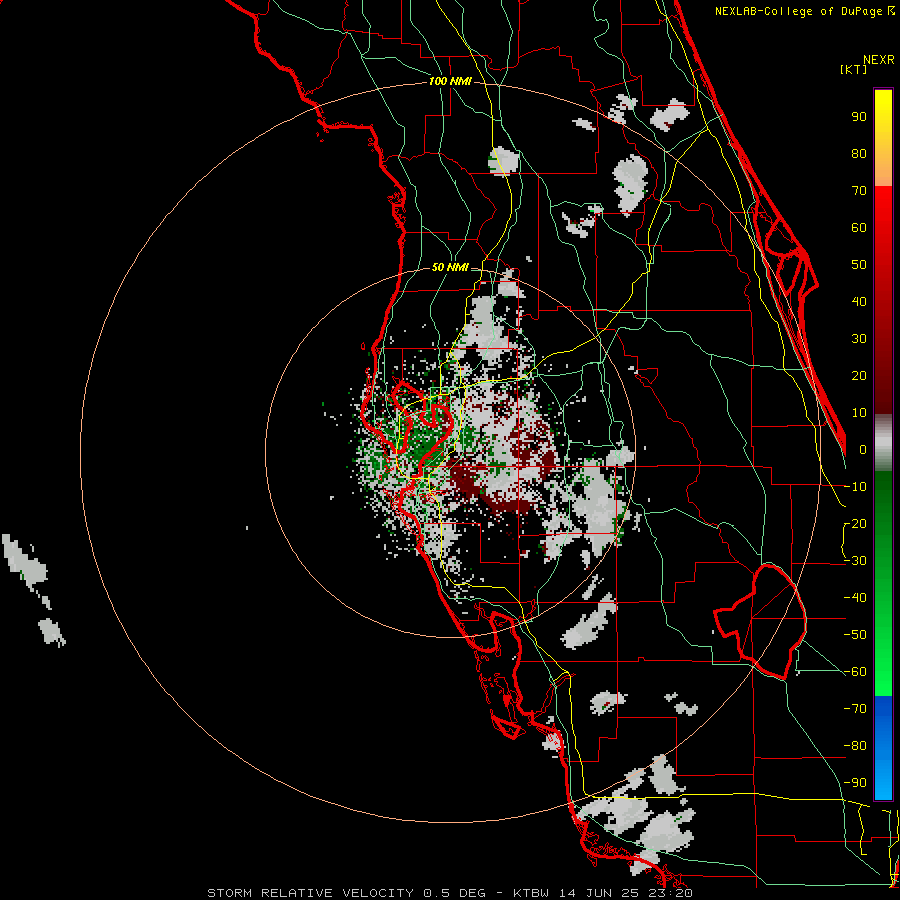Select the 50 value on the velocity scale
The image size is (900, 900).
click(859, 265)
